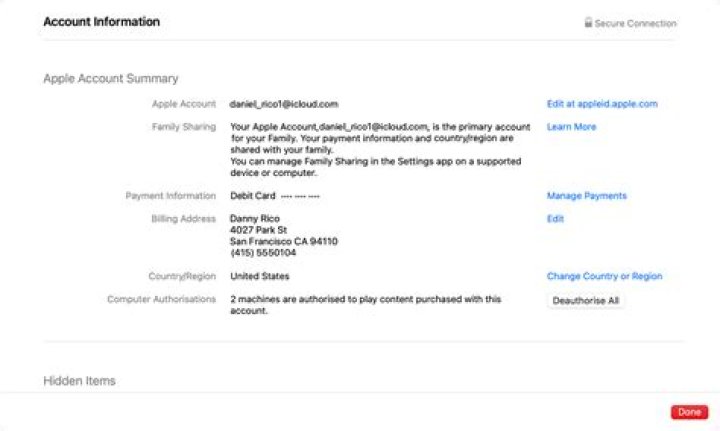
Task: Click the Hidden Items section heading
Action: pos(79,381)
